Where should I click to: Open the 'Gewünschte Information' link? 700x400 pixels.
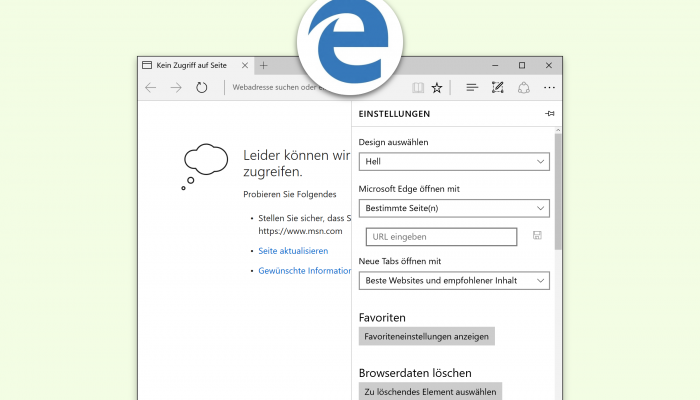(304, 271)
